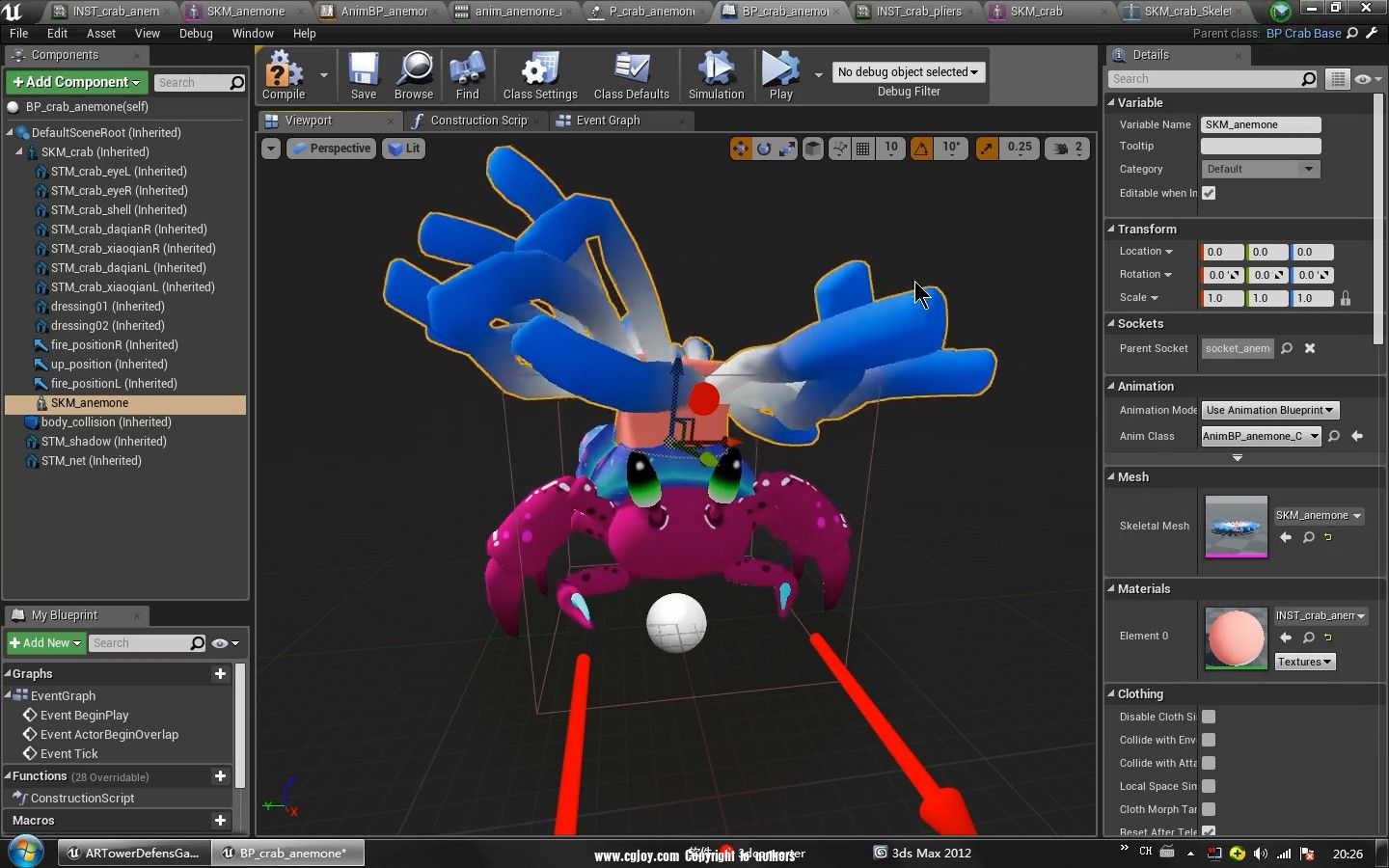Viewport: 1389px width, 868px height.
Task: Start Simulation mode
Action: click(716, 75)
